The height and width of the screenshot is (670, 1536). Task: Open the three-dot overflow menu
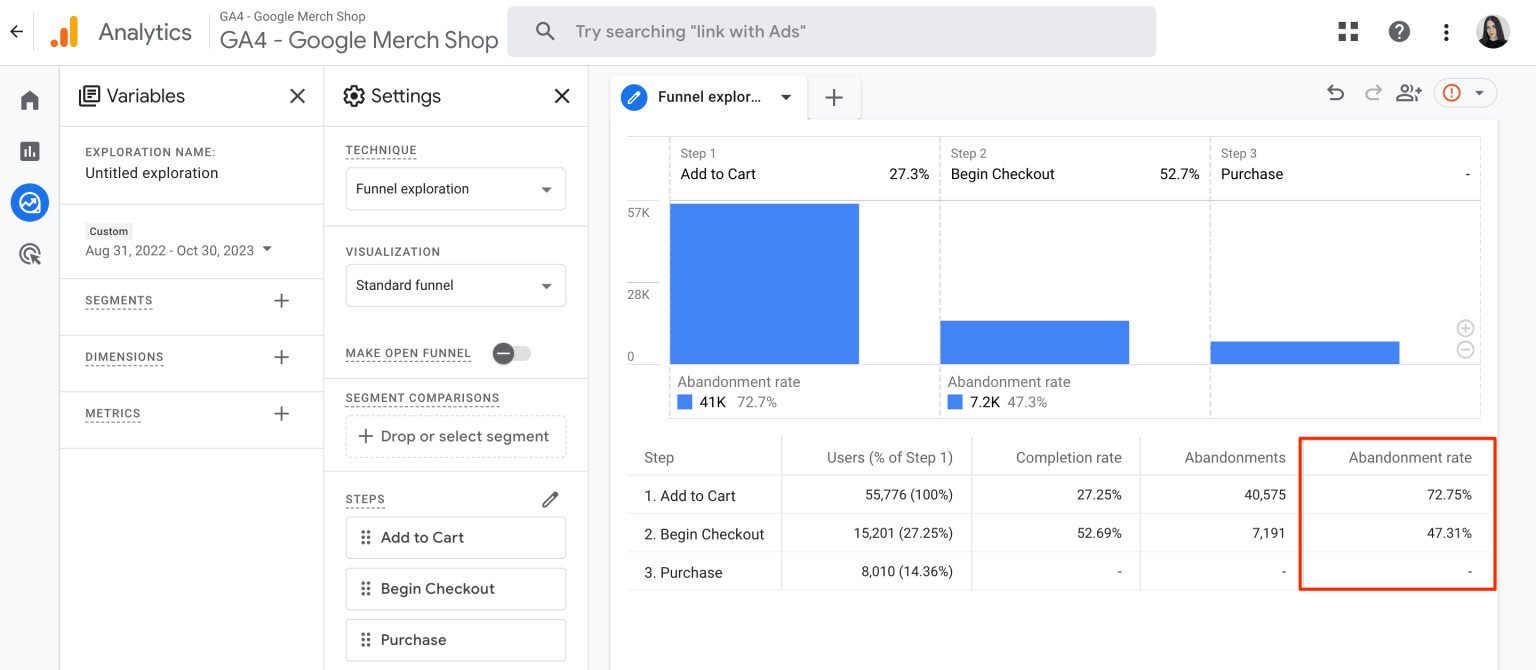pos(1446,31)
